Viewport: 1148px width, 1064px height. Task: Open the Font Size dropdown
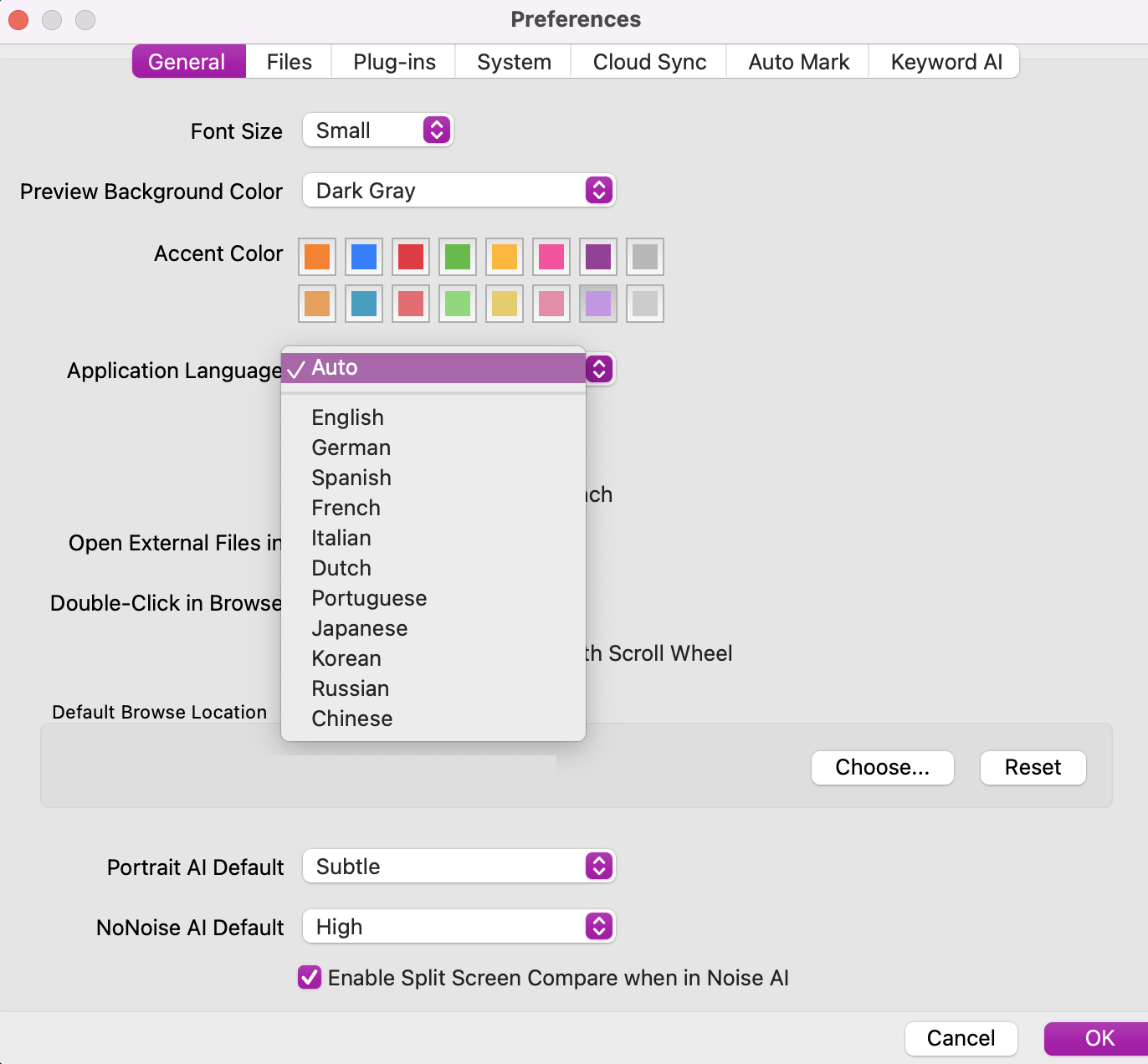pos(377,130)
